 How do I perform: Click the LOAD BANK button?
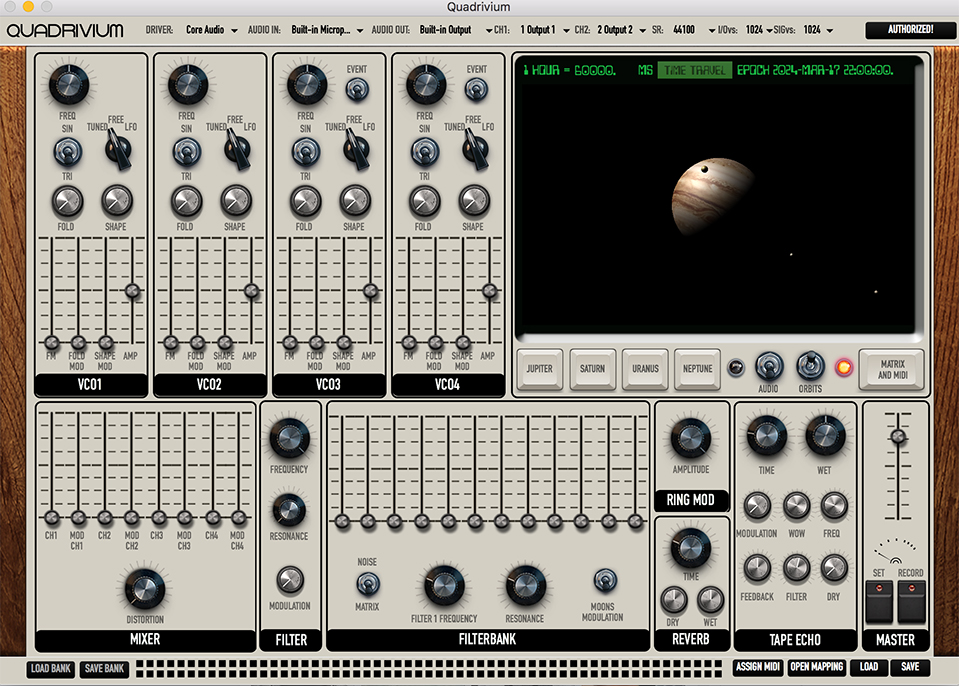click(51, 669)
